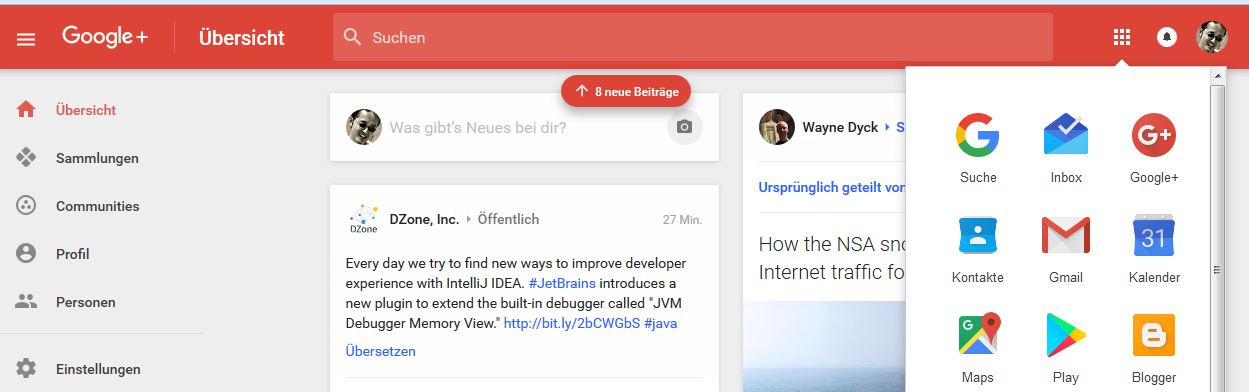Click the Übersicht home icon in sidebar
The image size is (1249, 392).
tap(26, 110)
